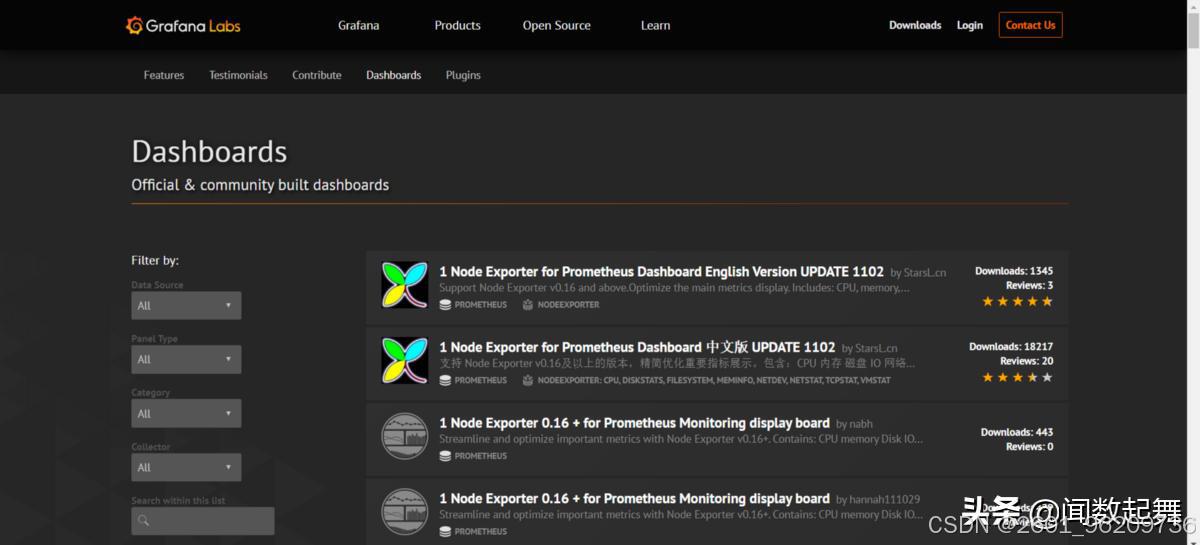Open the Collector filter dropdown
The height and width of the screenshot is (545, 1200).
pyautogui.click(x=186, y=467)
